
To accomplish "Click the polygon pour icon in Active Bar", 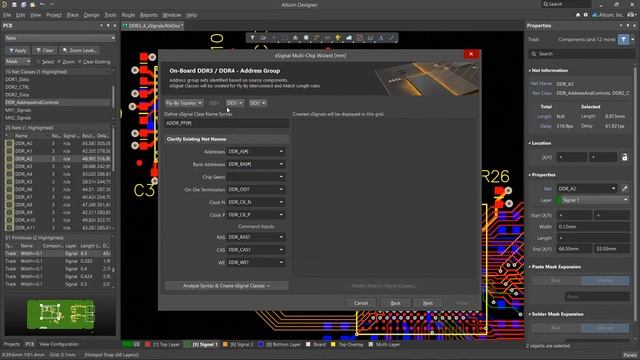I will click(x=349, y=38).
